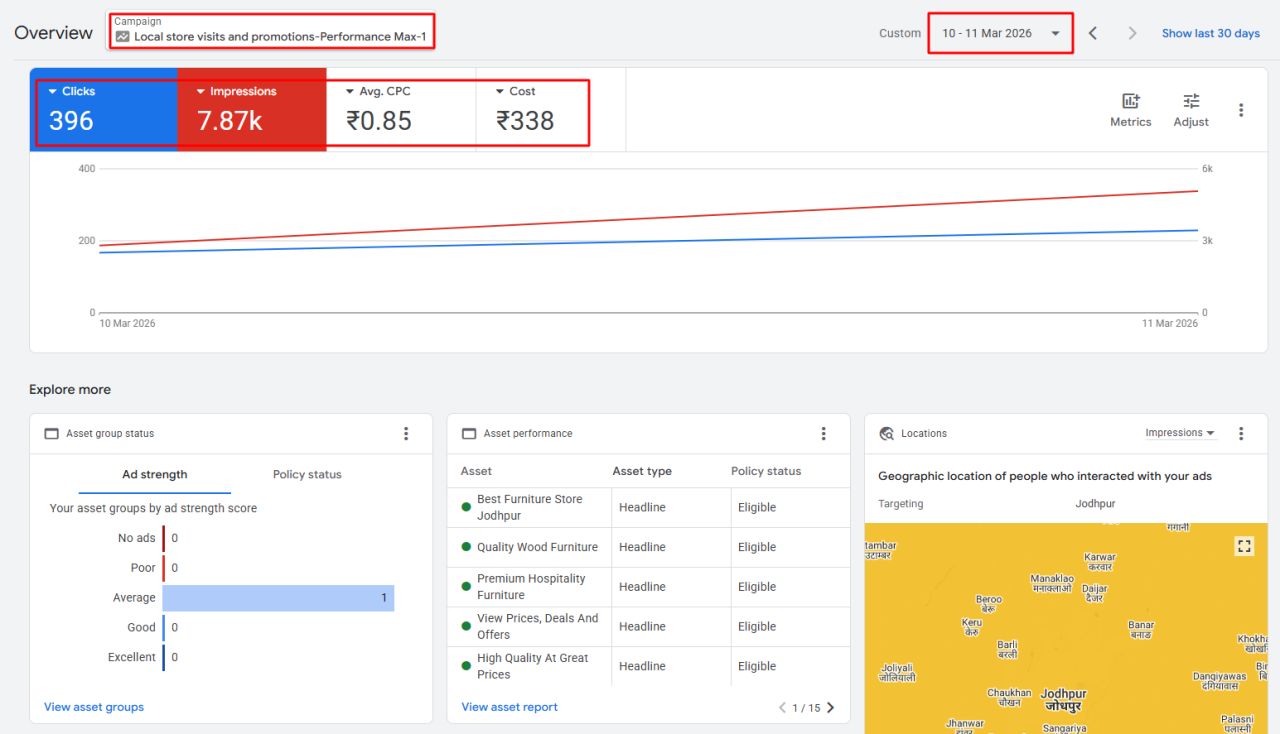
Task: Open the Campaign selector
Action: [x=271, y=30]
